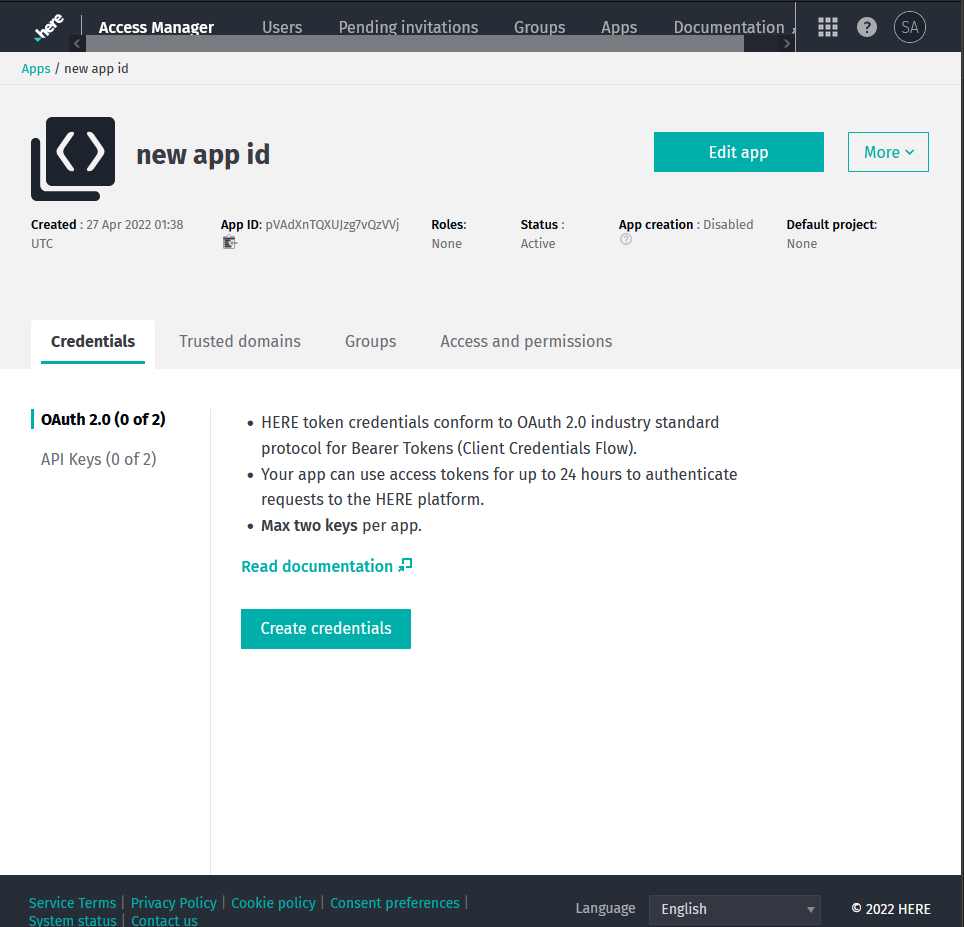This screenshot has height=927, width=964.
Task: Click the Edit app button
Action: [x=738, y=152]
